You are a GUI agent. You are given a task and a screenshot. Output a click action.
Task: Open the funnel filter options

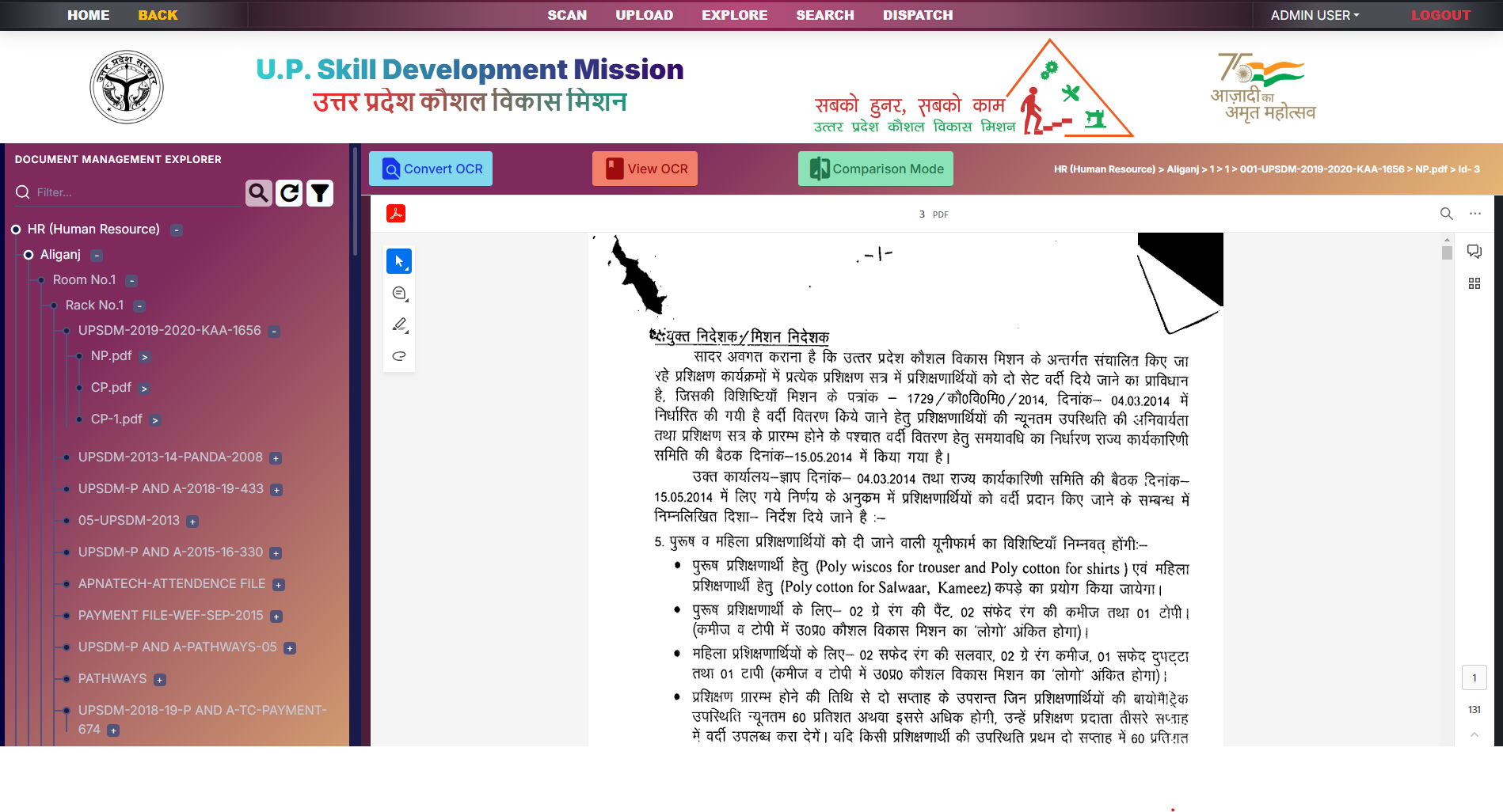(x=320, y=193)
